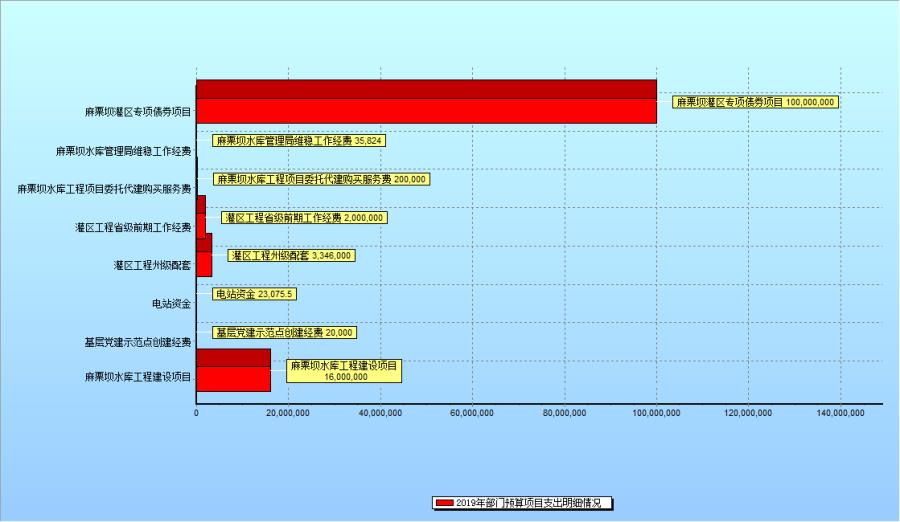Click the data label showing 3,346,000
900x522 pixels.
[290, 256]
